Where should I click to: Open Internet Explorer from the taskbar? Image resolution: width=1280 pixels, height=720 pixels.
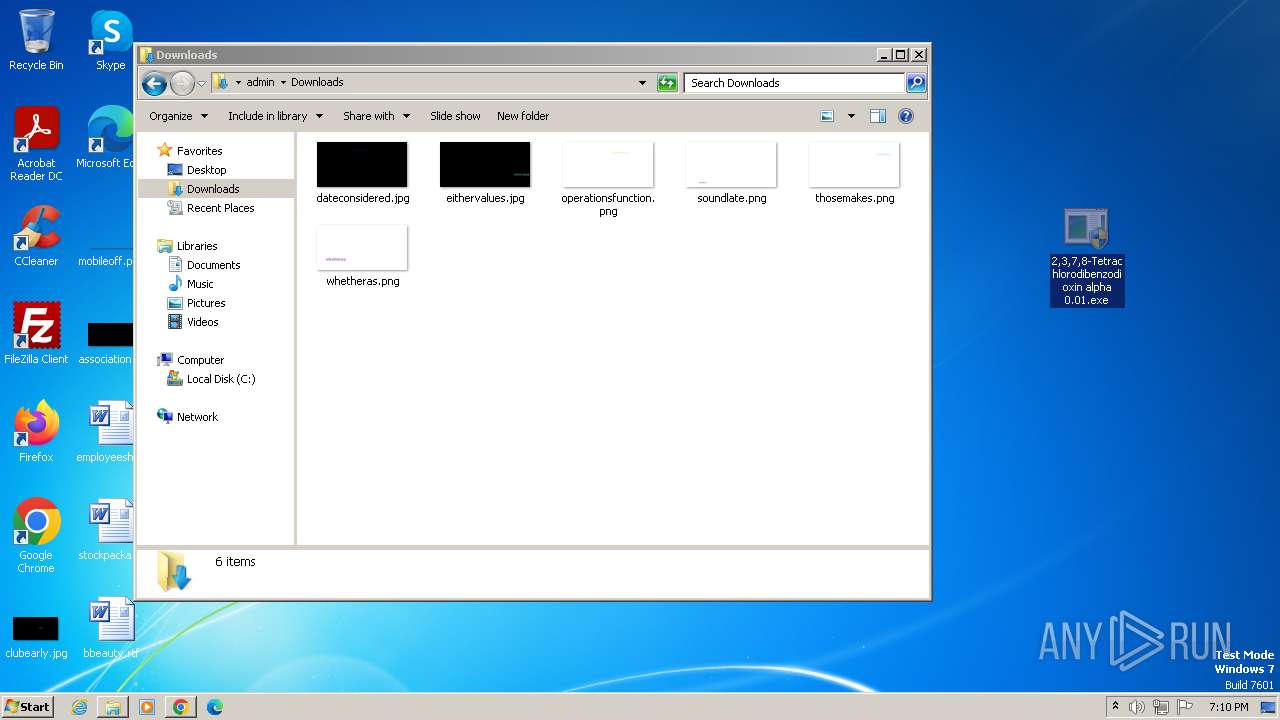[x=79, y=707]
